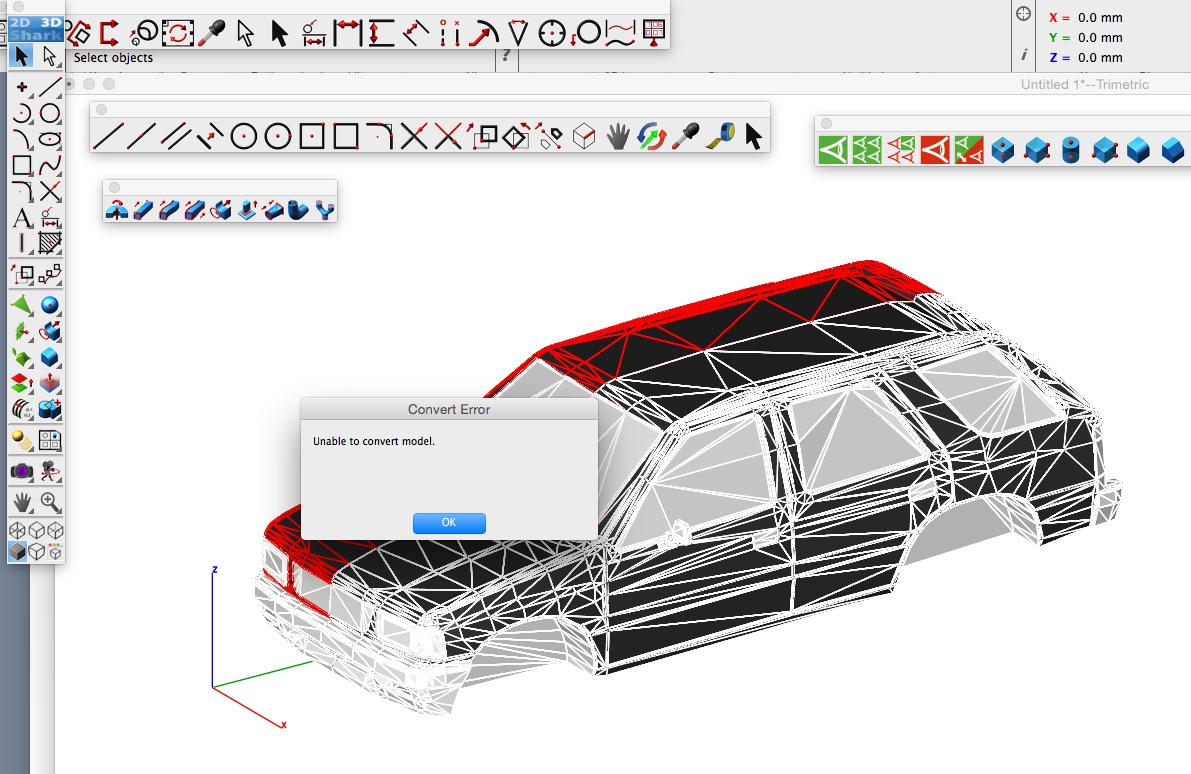Select the eyedropper tool in top toolbar
The width and height of the screenshot is (1191, 774).
[211, 33]
